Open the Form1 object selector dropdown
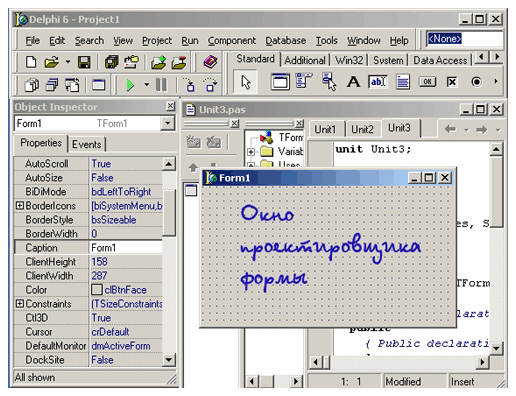The height and width of the screenshot is (396, 516). click(167, 123)
